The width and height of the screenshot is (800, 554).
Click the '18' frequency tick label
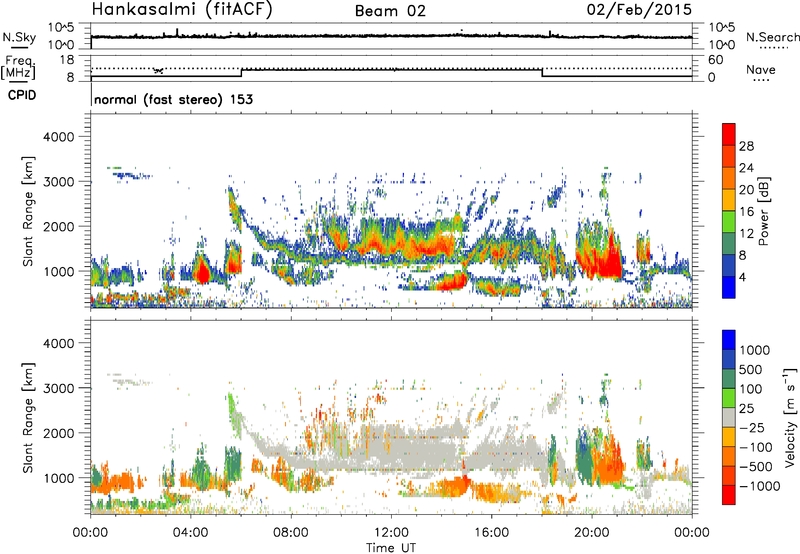pyautogui.click(x=67, y=60)
